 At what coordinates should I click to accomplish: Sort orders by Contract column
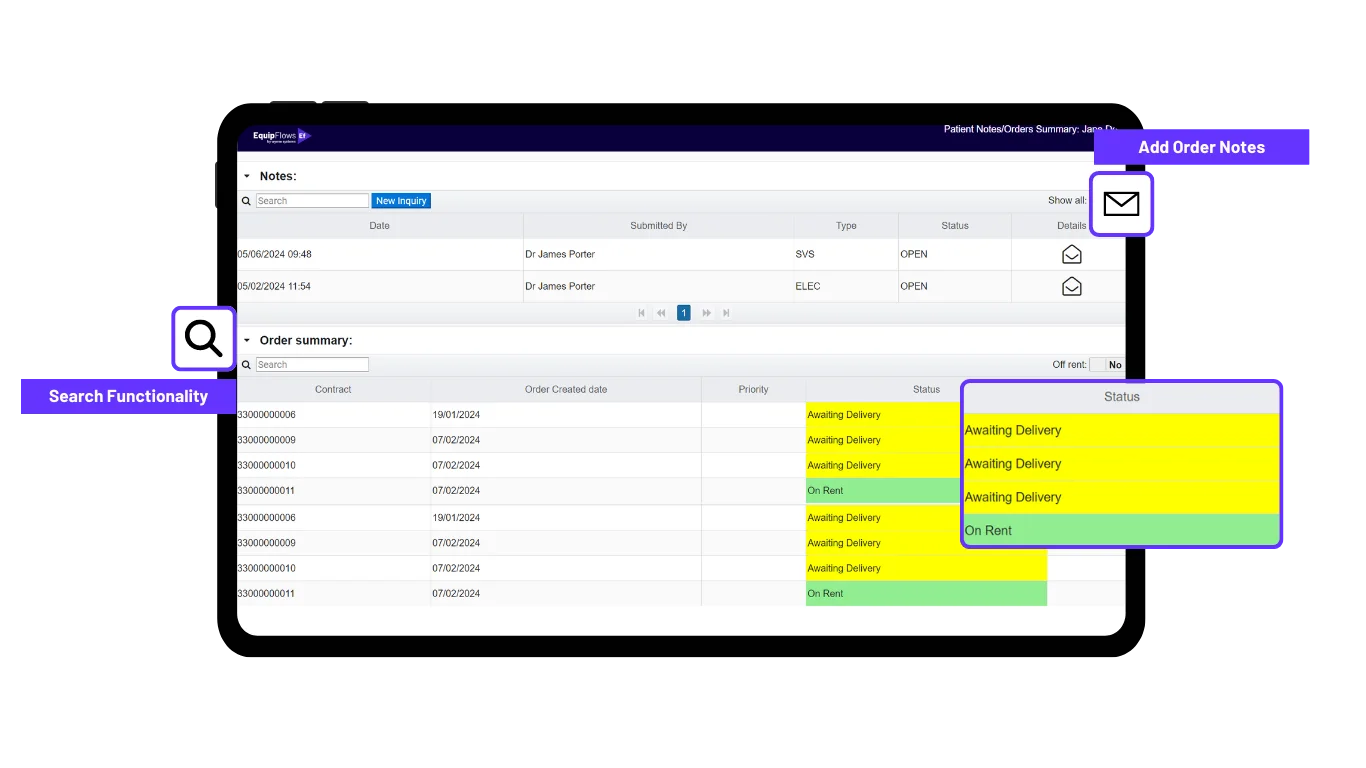click(x=333, y=389)
